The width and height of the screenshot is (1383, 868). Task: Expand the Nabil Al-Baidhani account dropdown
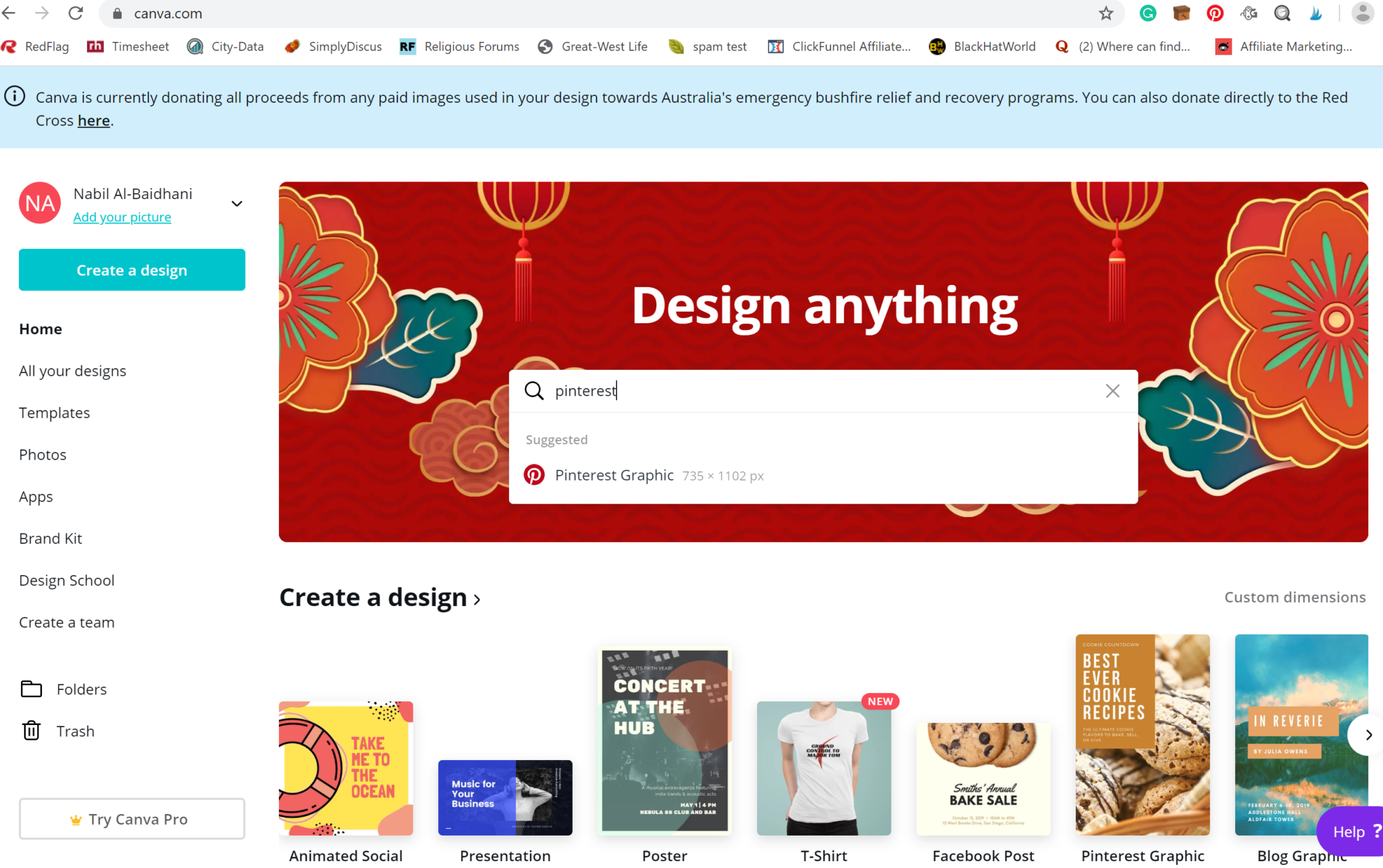(236, 203)
